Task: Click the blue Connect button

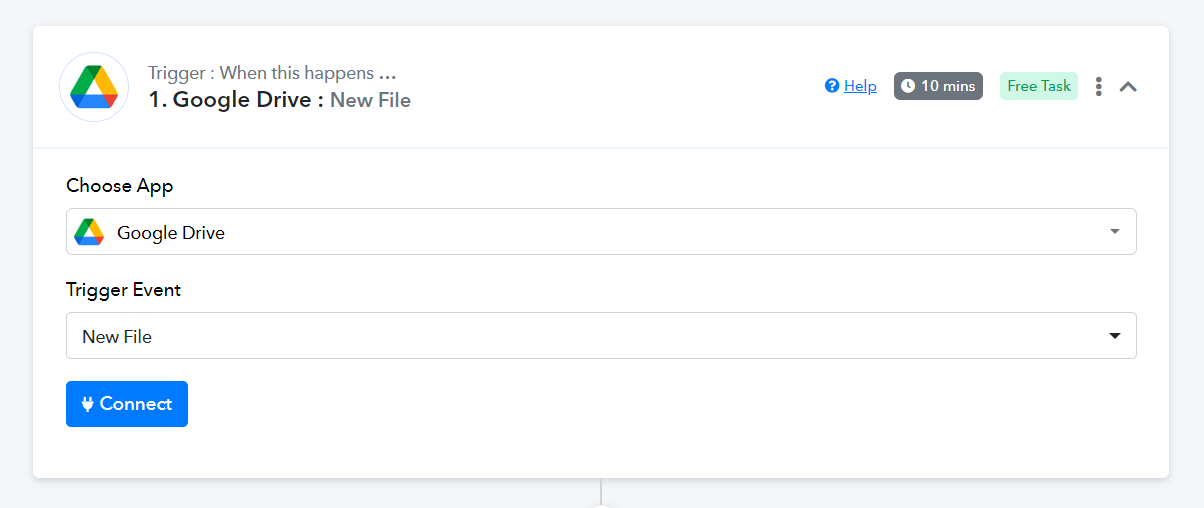Action: (127, 404)
